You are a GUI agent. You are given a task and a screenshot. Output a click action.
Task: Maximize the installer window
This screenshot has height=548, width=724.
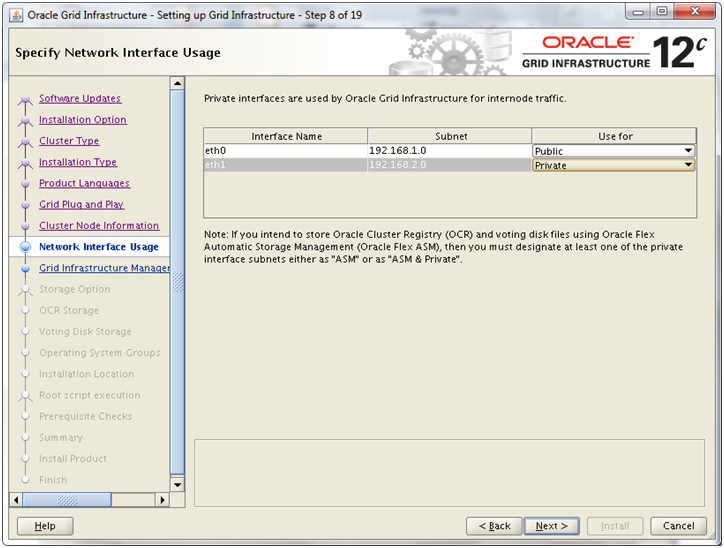662,12
